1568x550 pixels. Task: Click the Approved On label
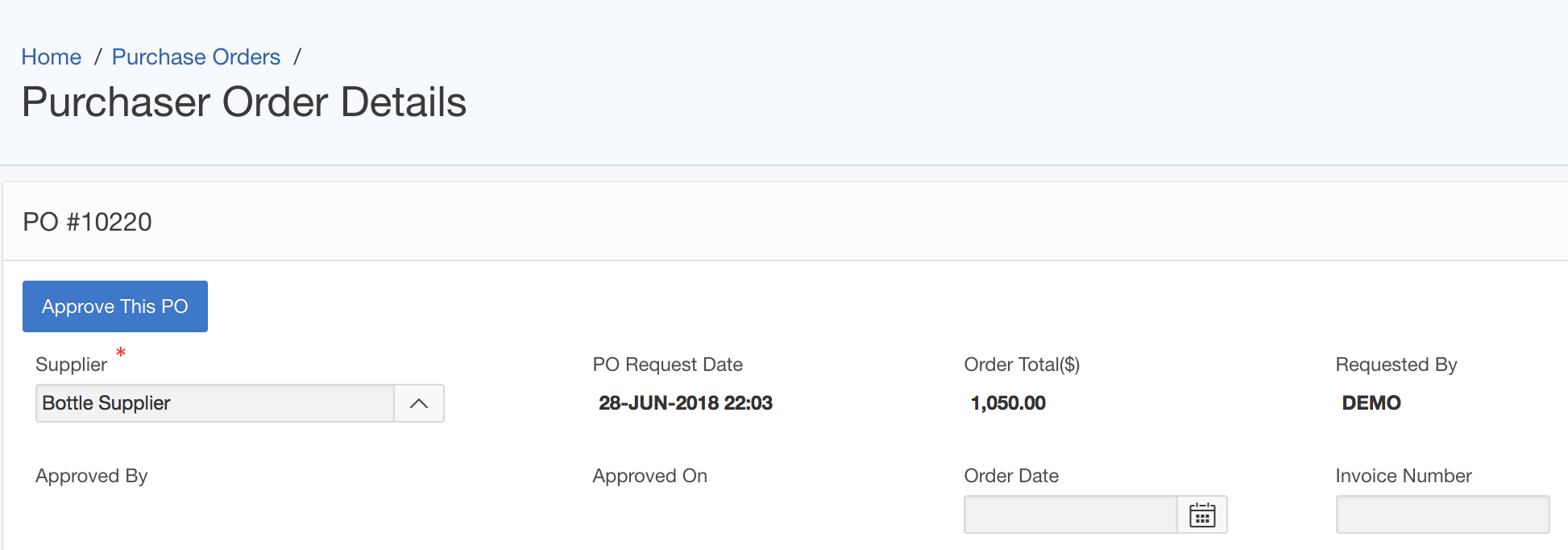click(649, 476)
